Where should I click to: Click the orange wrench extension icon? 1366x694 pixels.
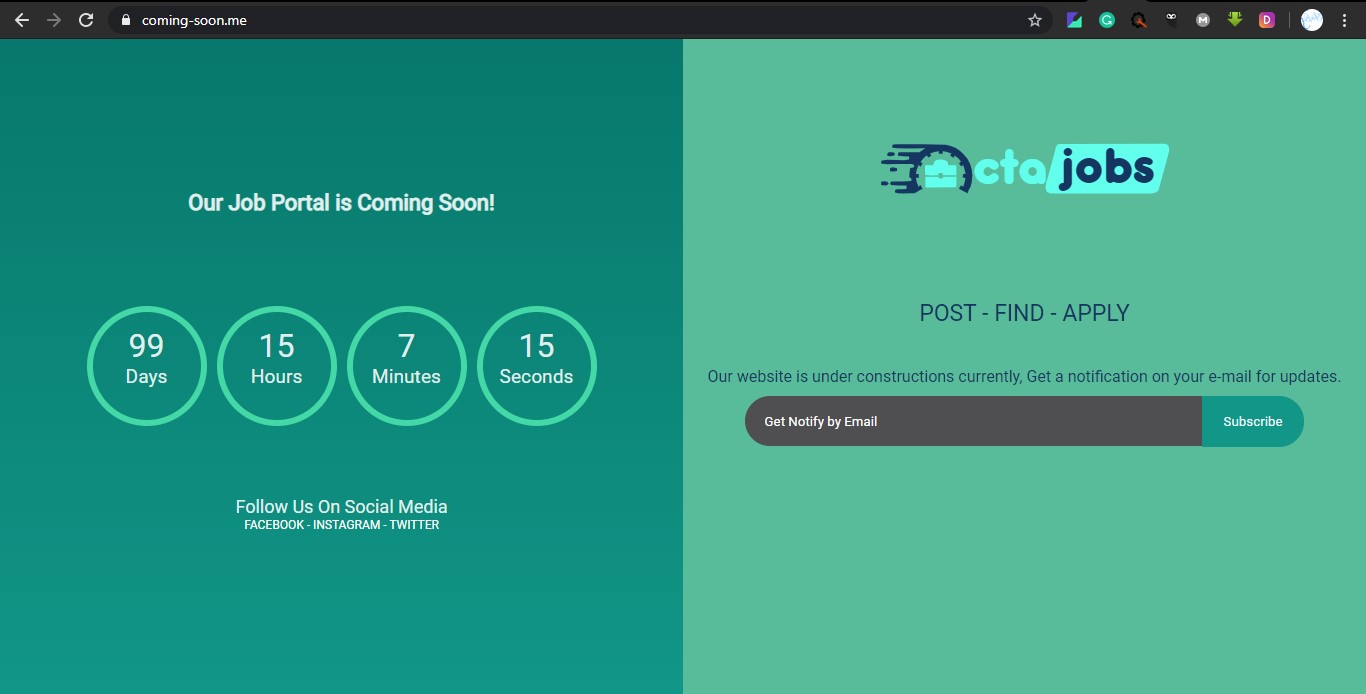point(1139,20)
